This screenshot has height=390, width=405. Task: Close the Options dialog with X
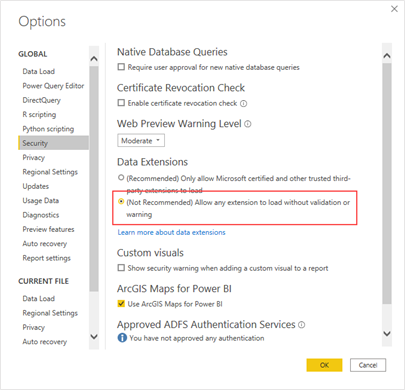pos(394,9)
